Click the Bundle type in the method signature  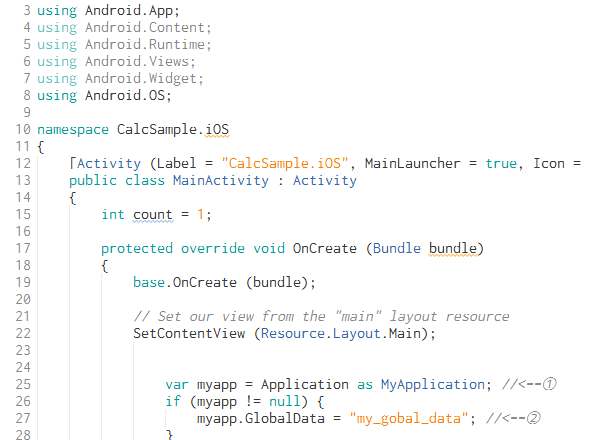click(x=397, y=248)
